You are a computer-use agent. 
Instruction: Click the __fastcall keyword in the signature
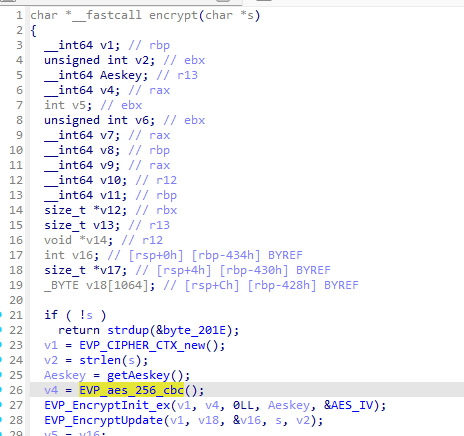point(107,15)
